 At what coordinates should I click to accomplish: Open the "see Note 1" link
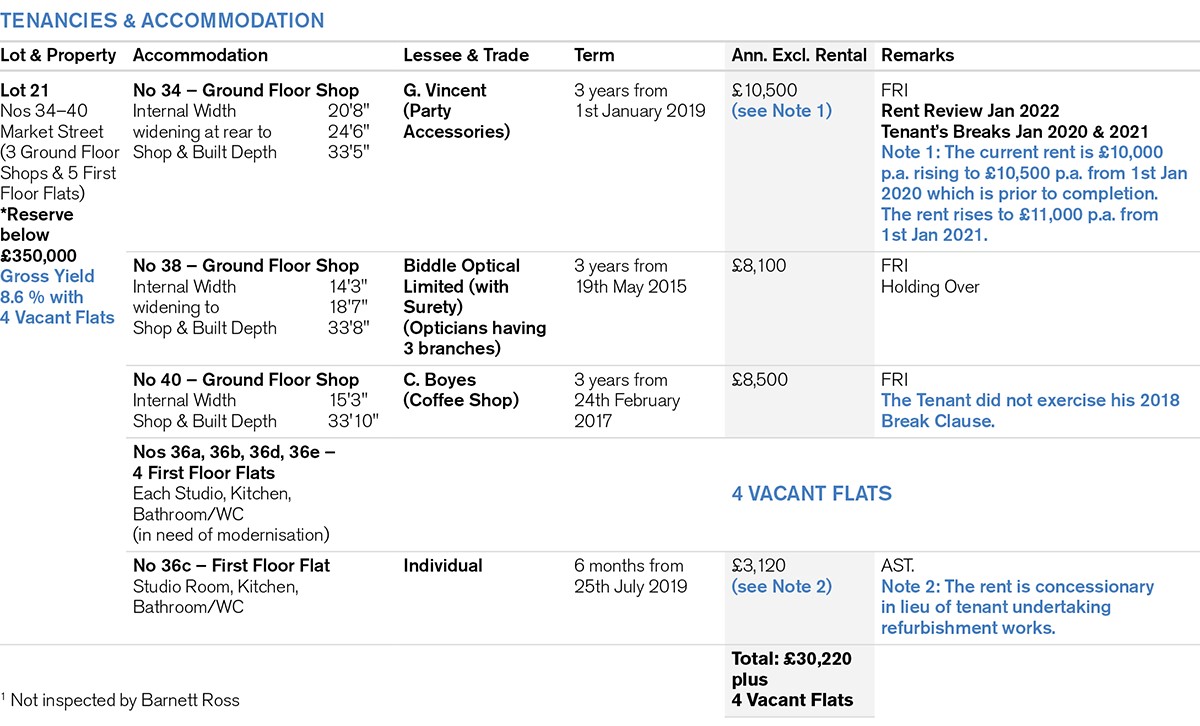[781, 111]
